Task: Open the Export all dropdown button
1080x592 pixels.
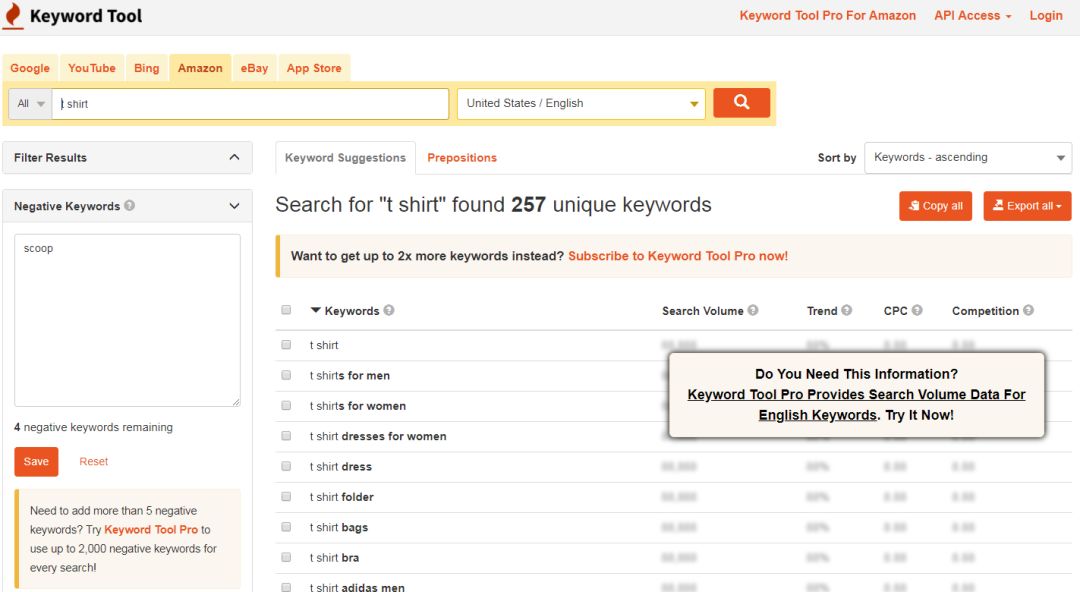Action: 1027,206
